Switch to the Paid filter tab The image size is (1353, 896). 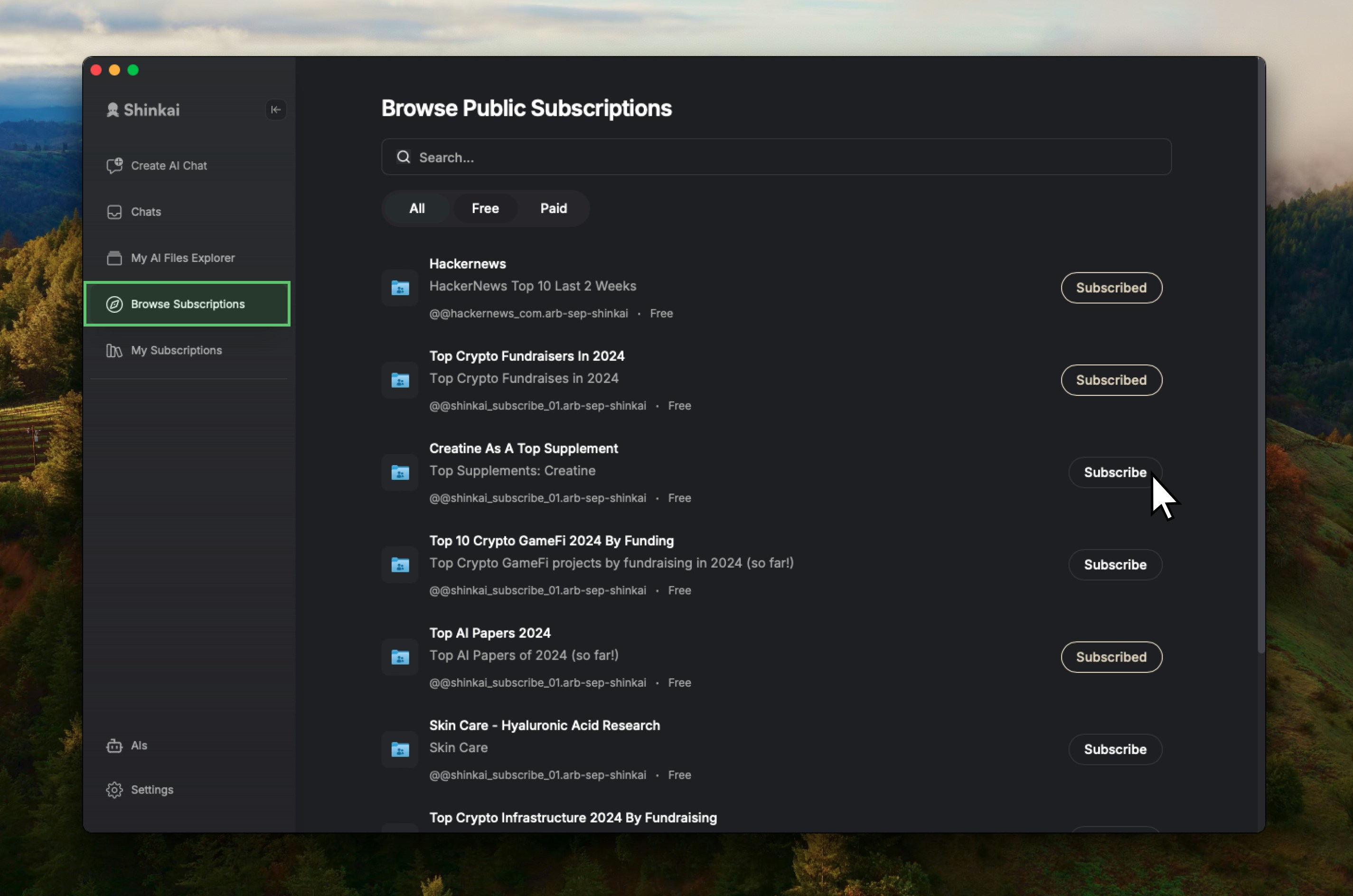click(x=554, y=208)
